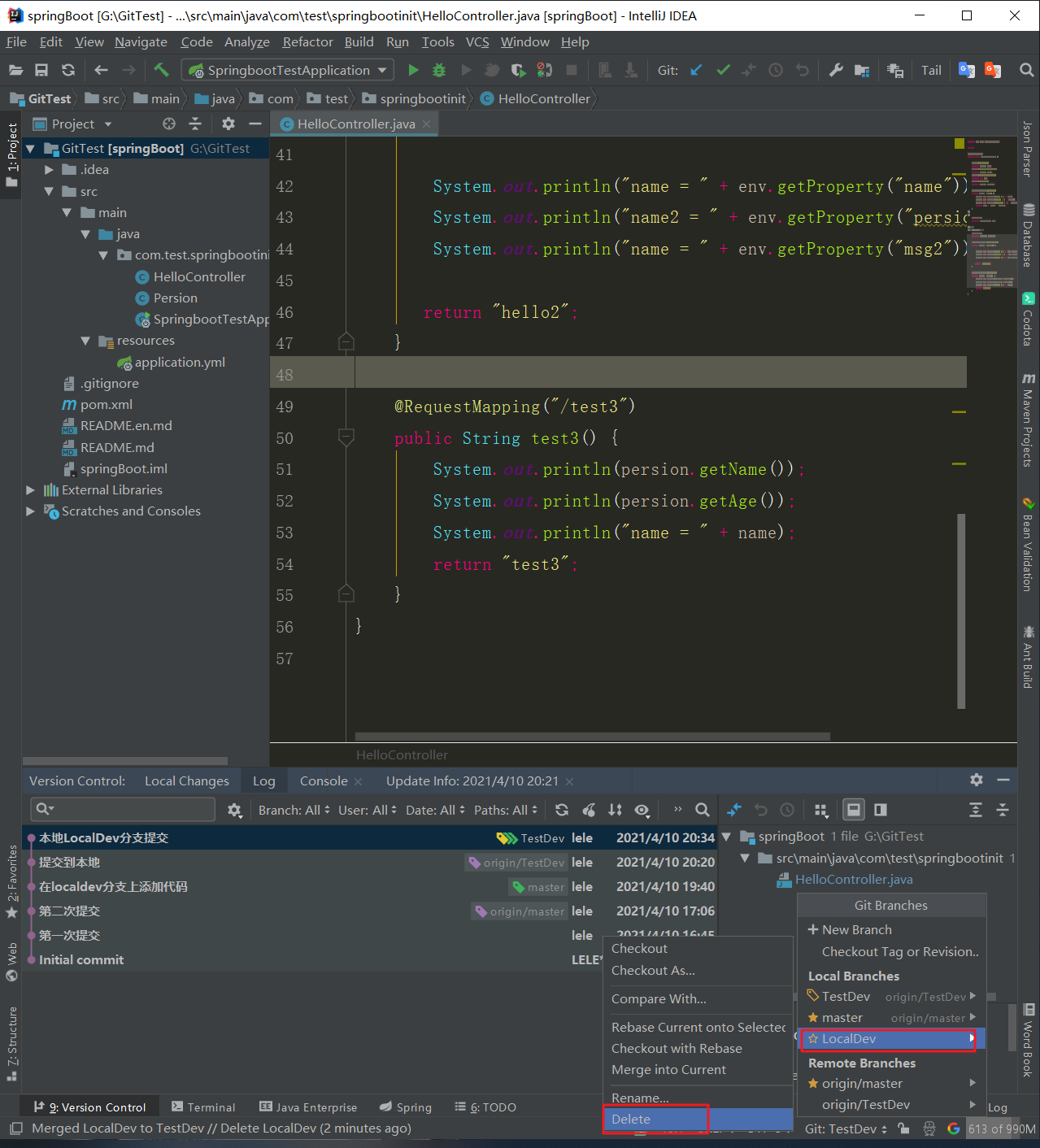Choose Checkout with Rebase
The image size is (1040, 1148).
(677, 1048)
